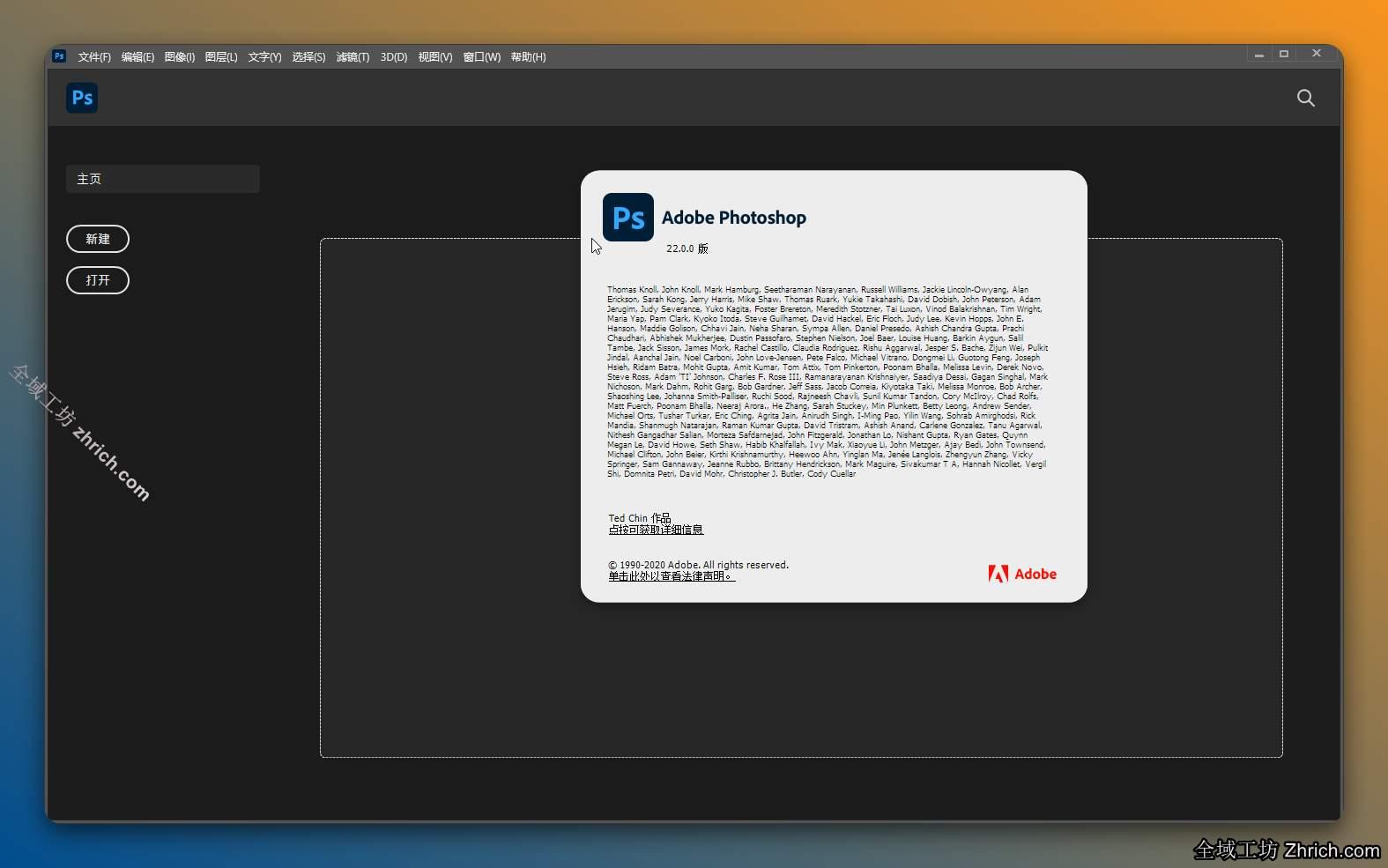The image size is (1388, 868).
Task: Open the 图像(I) menu
Action: 180,57
